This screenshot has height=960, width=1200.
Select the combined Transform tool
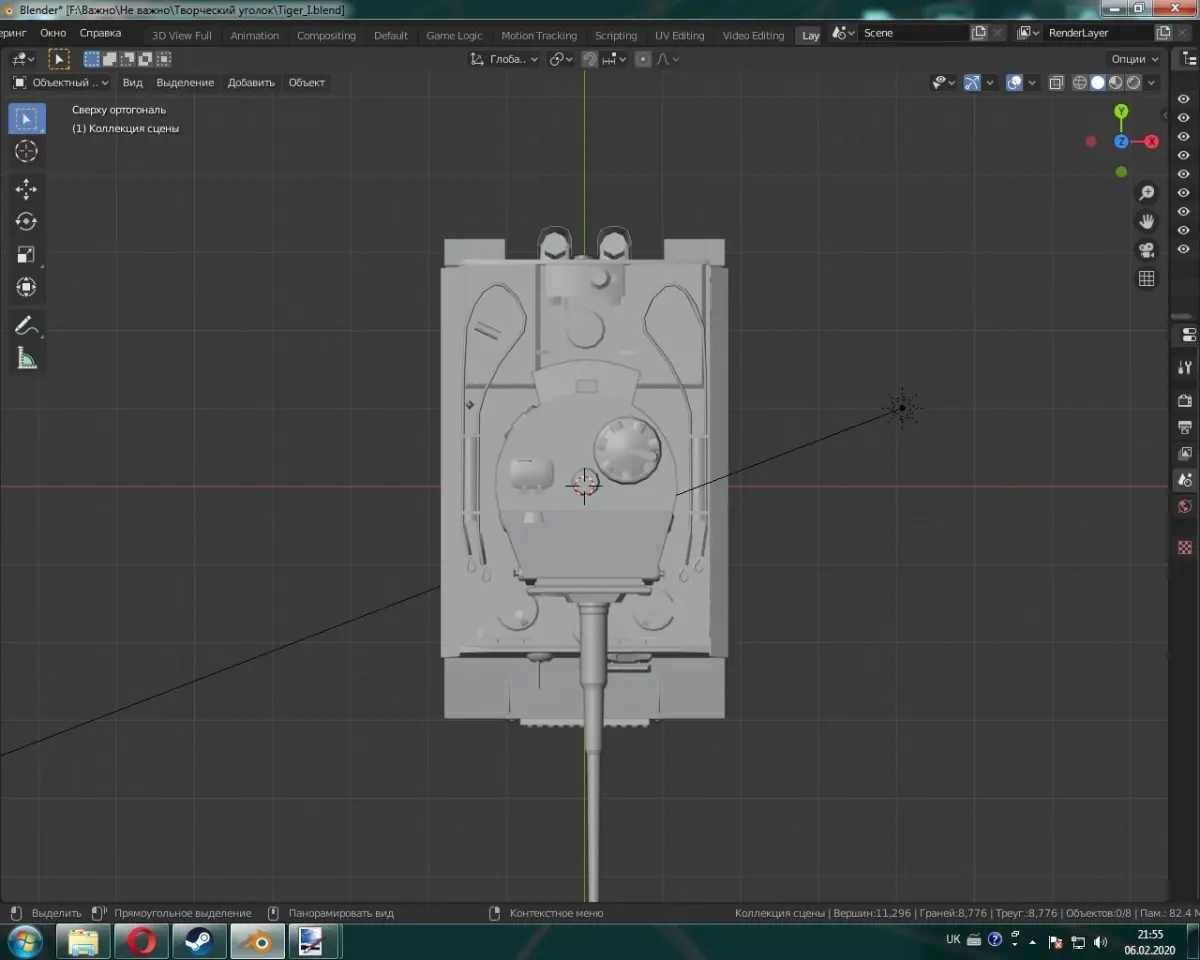[x=27, y=287]
